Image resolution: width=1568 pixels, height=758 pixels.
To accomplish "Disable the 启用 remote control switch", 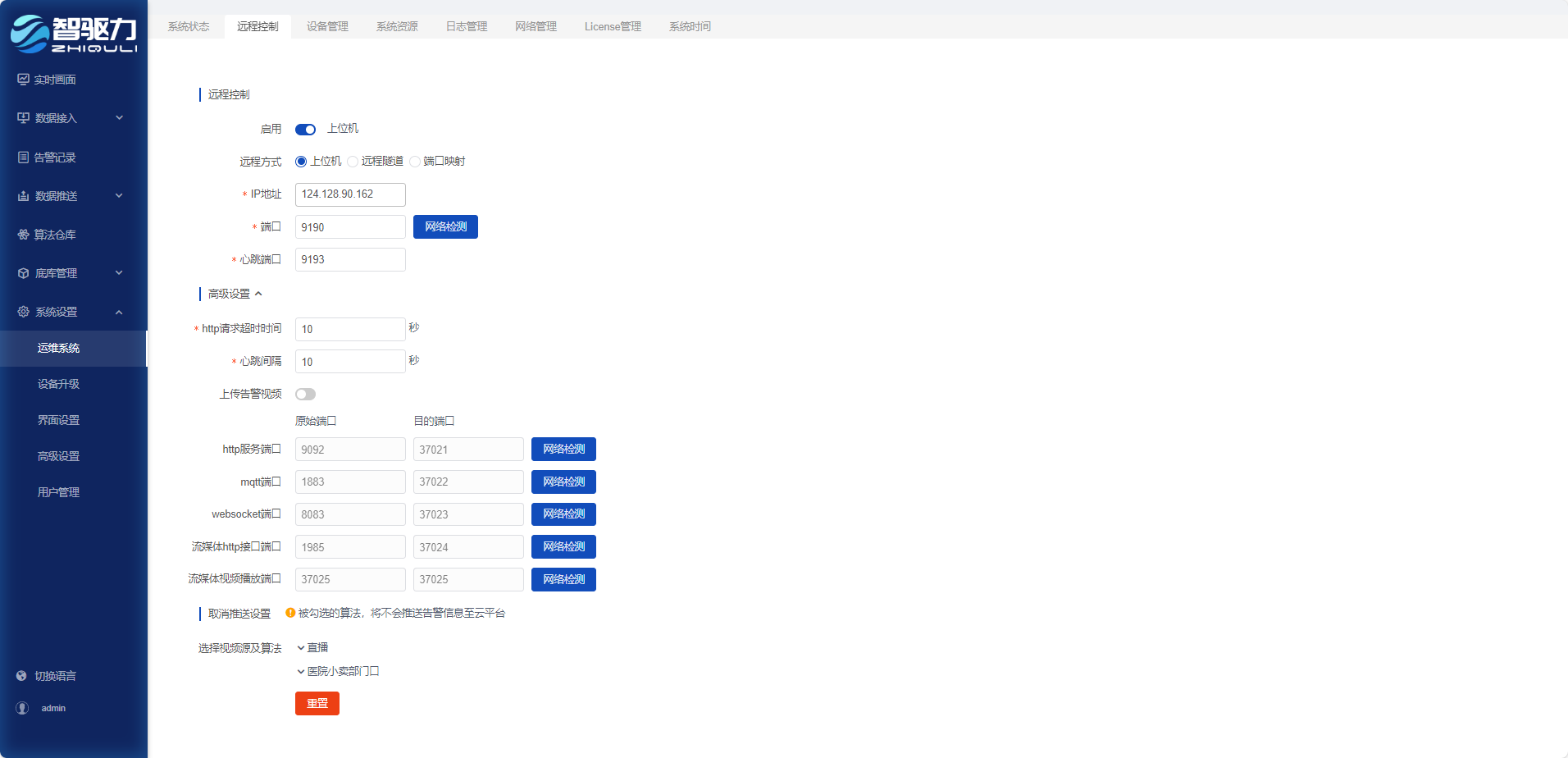I will tap(305, 130).
